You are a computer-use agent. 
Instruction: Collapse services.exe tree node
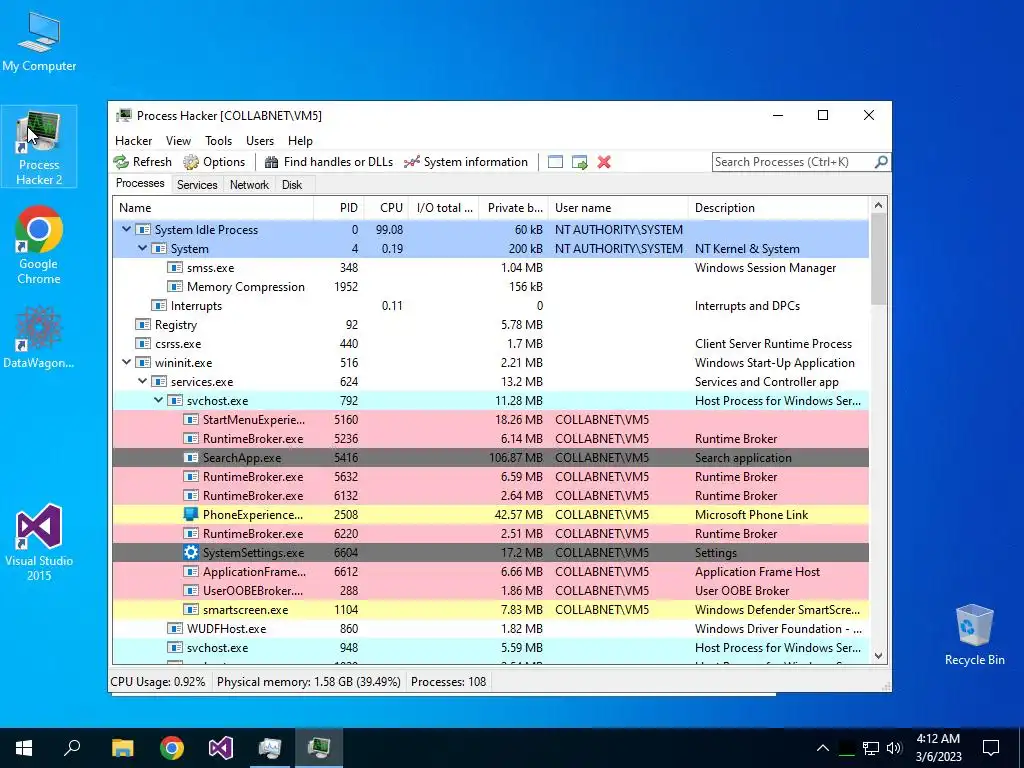click(142, 381)
